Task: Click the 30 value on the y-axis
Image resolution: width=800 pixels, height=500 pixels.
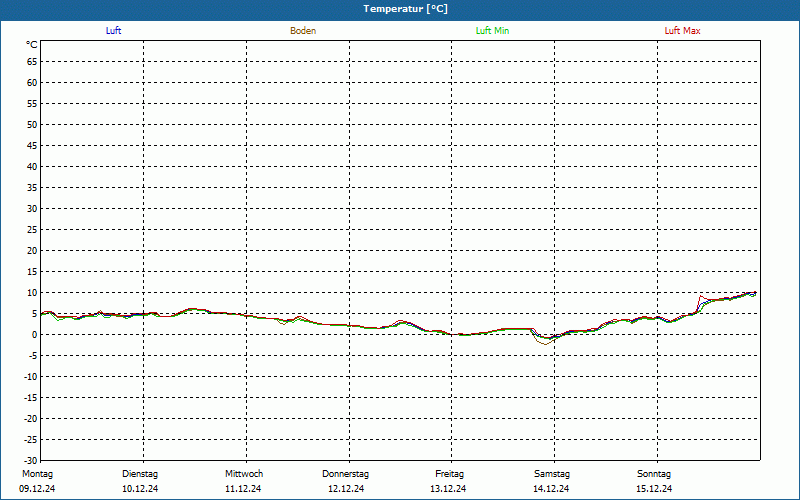Action: coord(32,209)
